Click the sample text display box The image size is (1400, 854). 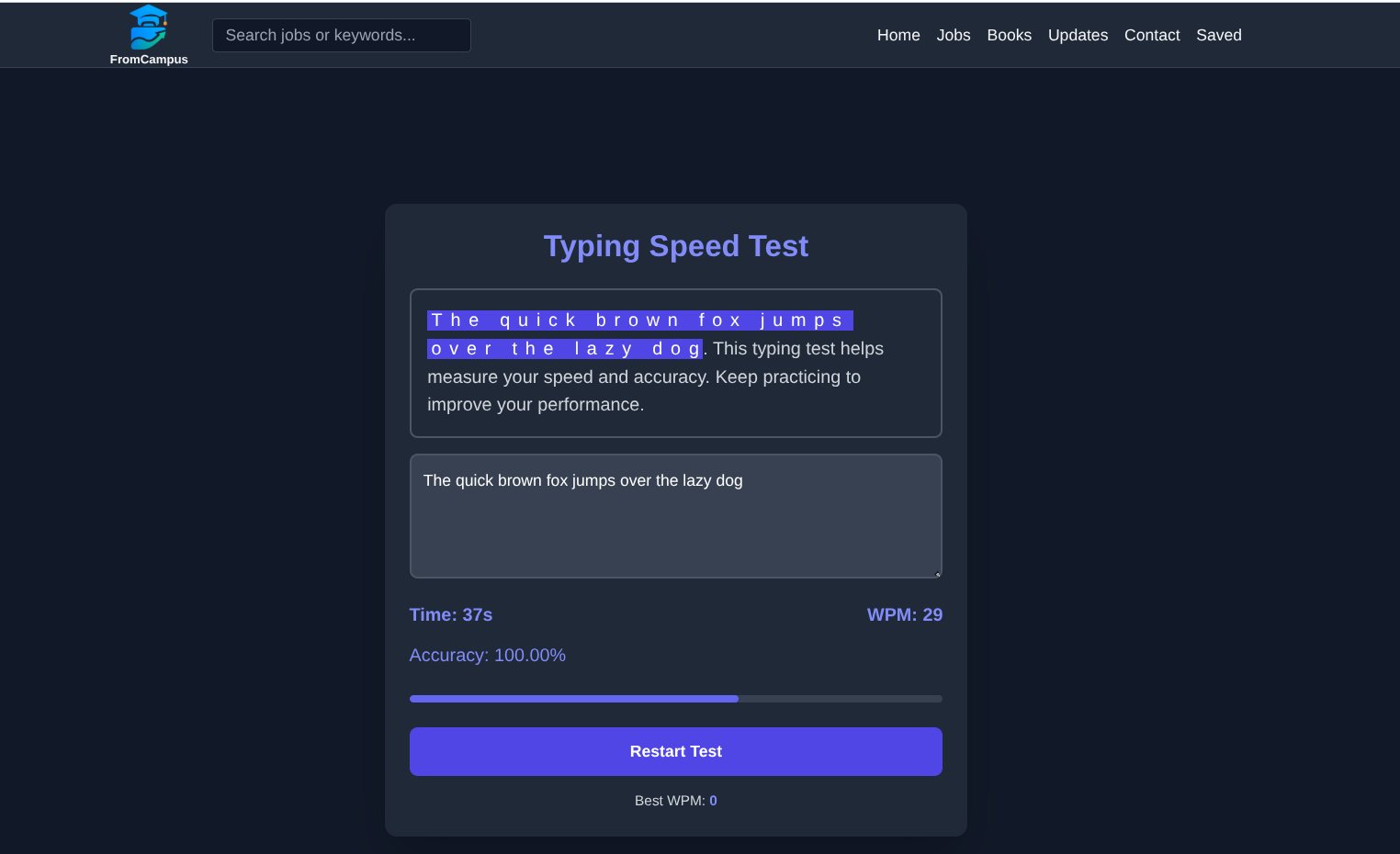(x=675, y=363)
